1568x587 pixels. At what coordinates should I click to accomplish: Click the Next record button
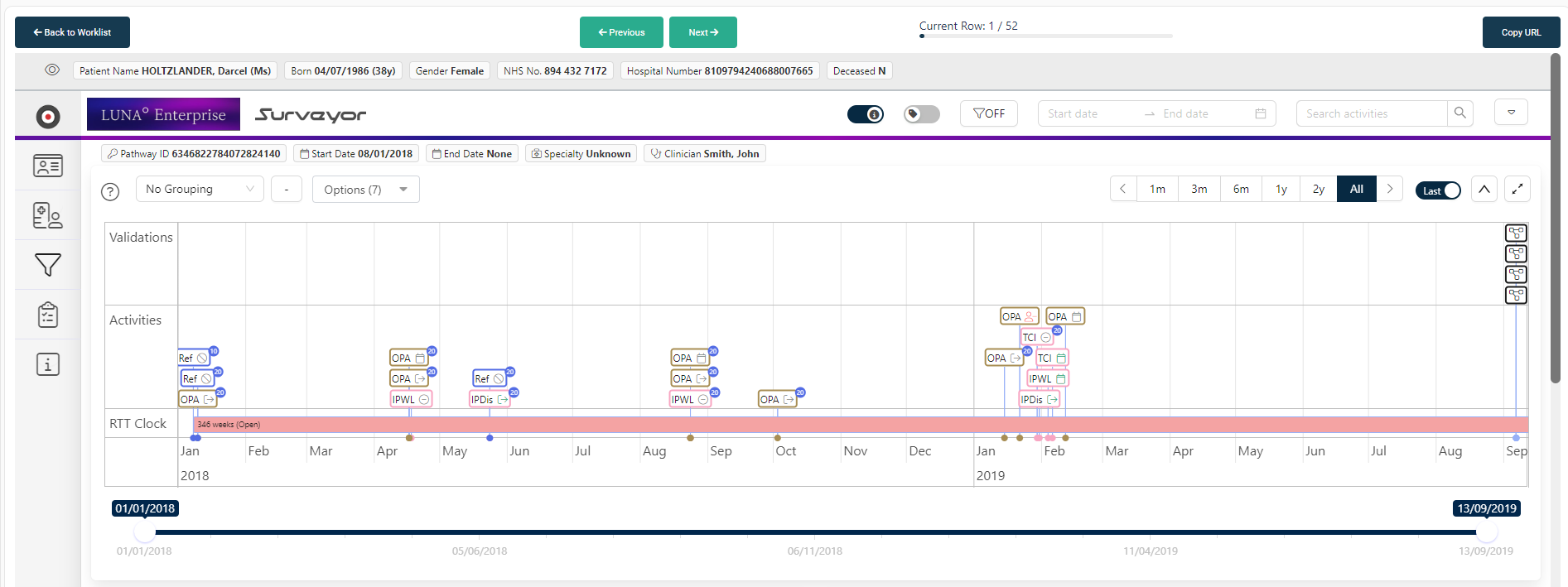[702, 32]
